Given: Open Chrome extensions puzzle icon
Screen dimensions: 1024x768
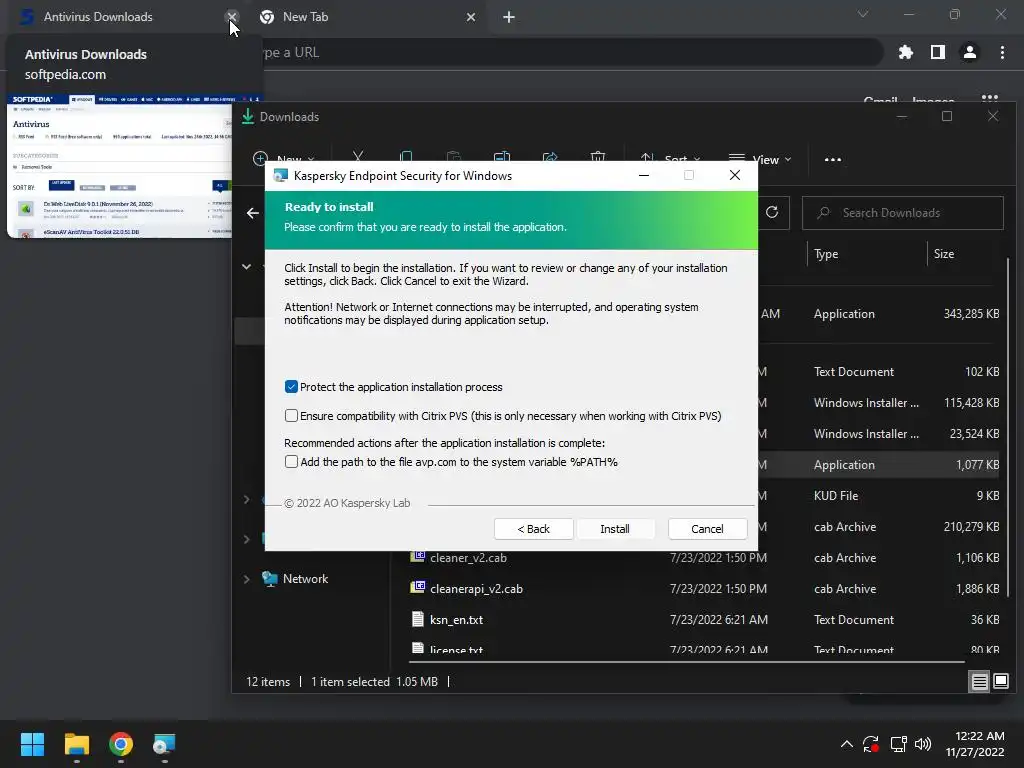Looking at the screenshot, I should tap(906, 52).
